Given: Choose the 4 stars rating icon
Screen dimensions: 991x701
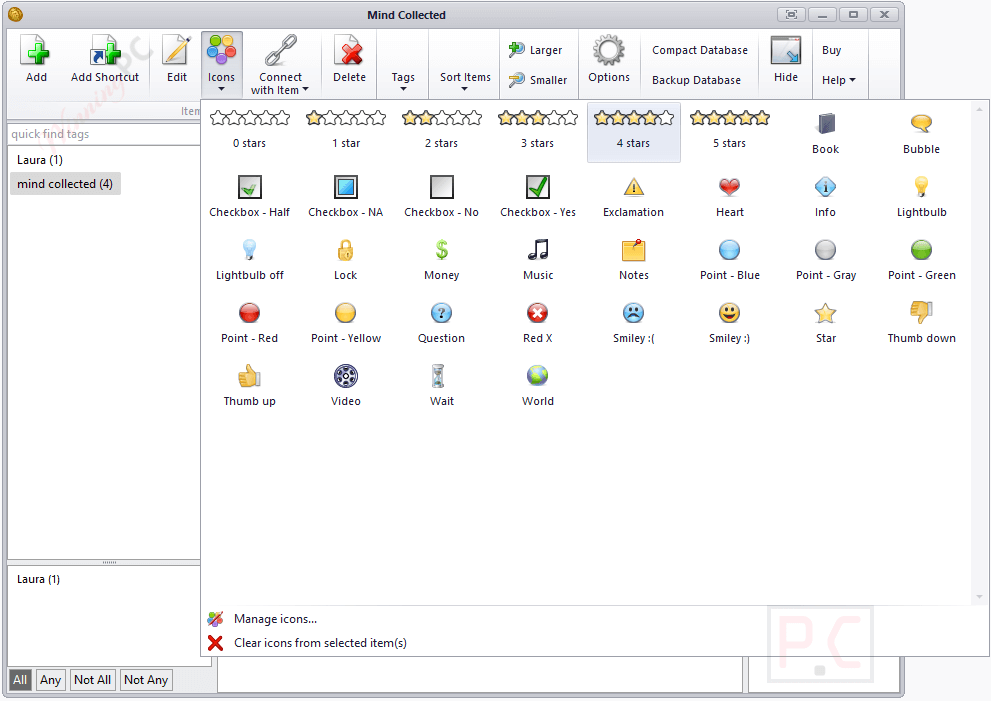Looking at the screenshot, I should click(634, 132).
